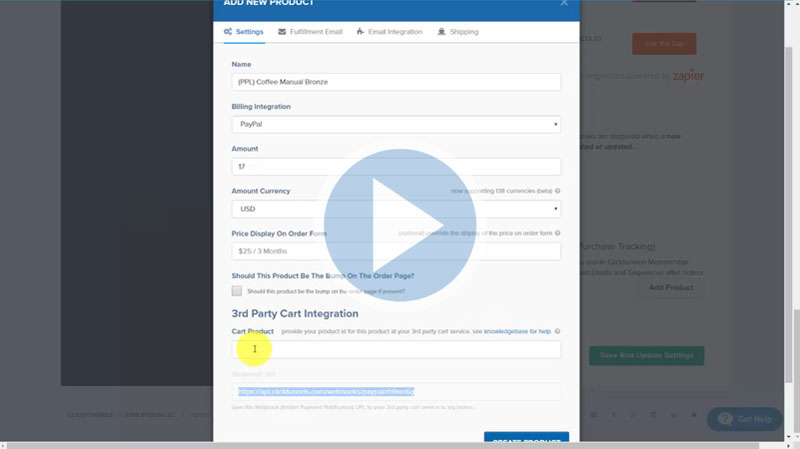Switch to the Fulfillment Email tab

310,32
